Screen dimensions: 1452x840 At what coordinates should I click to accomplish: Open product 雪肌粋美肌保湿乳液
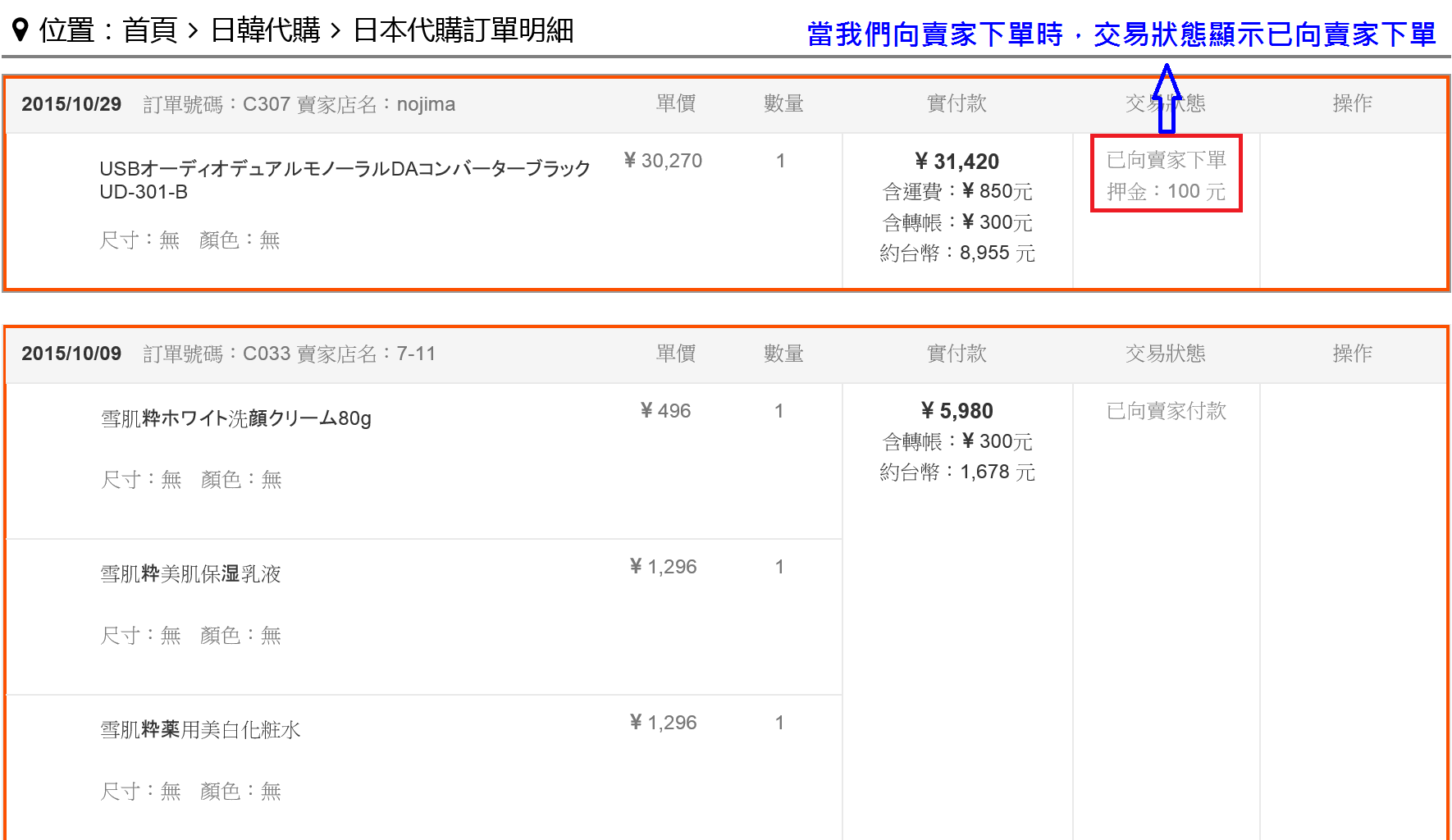tap(190, 574)
